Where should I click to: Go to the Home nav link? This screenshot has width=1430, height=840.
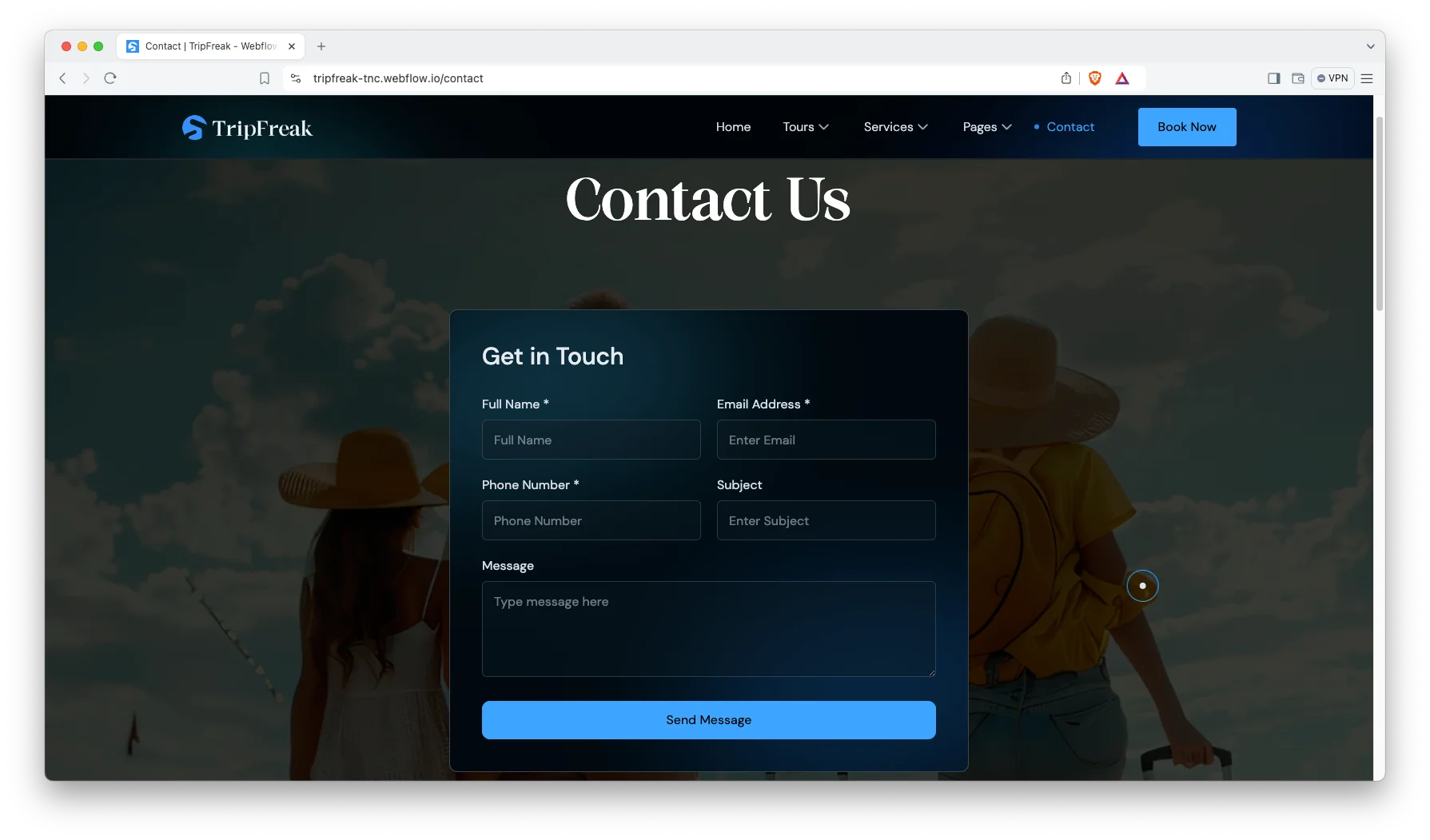pos(733,127)
